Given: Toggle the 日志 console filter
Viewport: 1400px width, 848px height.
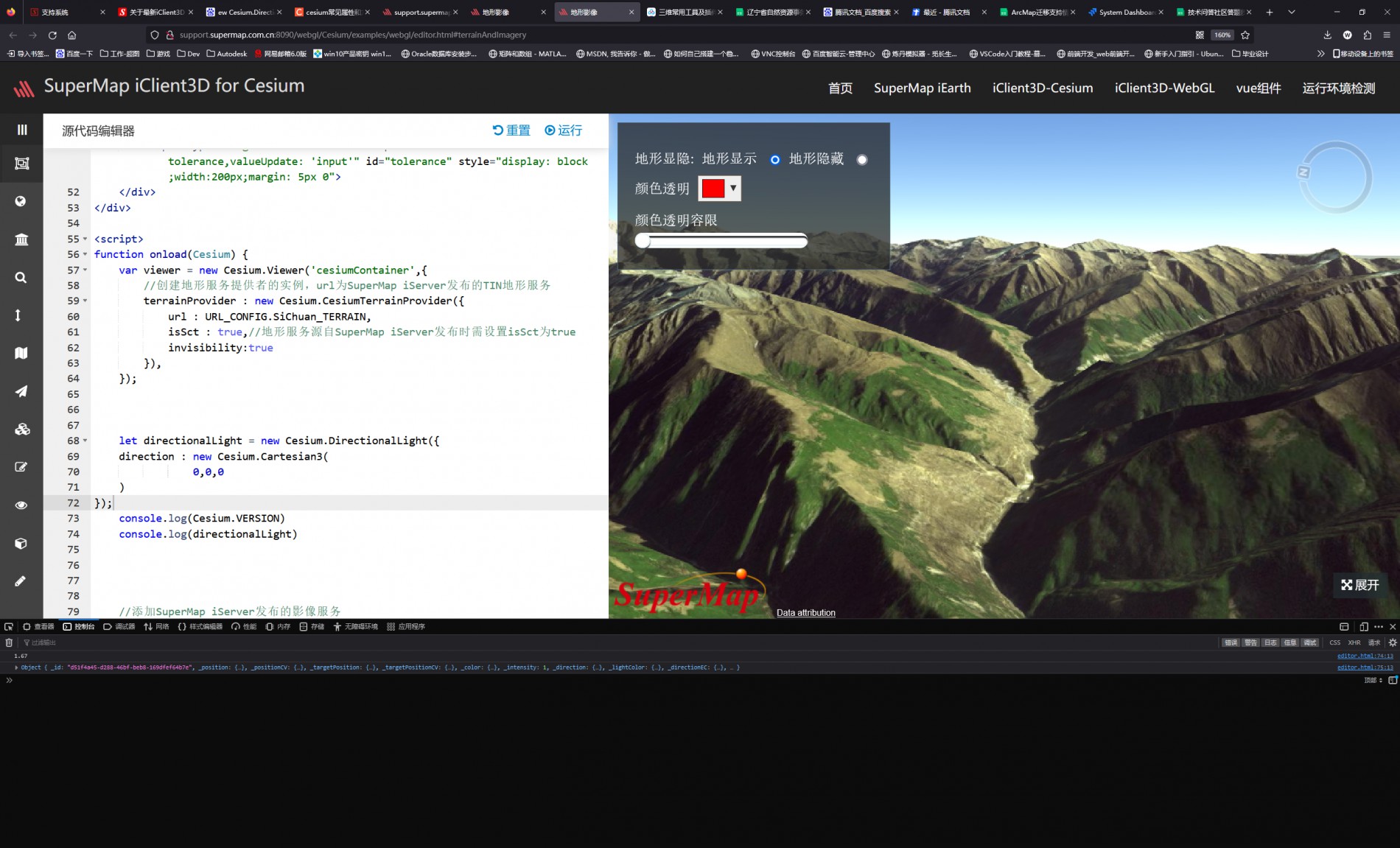Looking at the screenshot, I should [x=1270, y=643].
